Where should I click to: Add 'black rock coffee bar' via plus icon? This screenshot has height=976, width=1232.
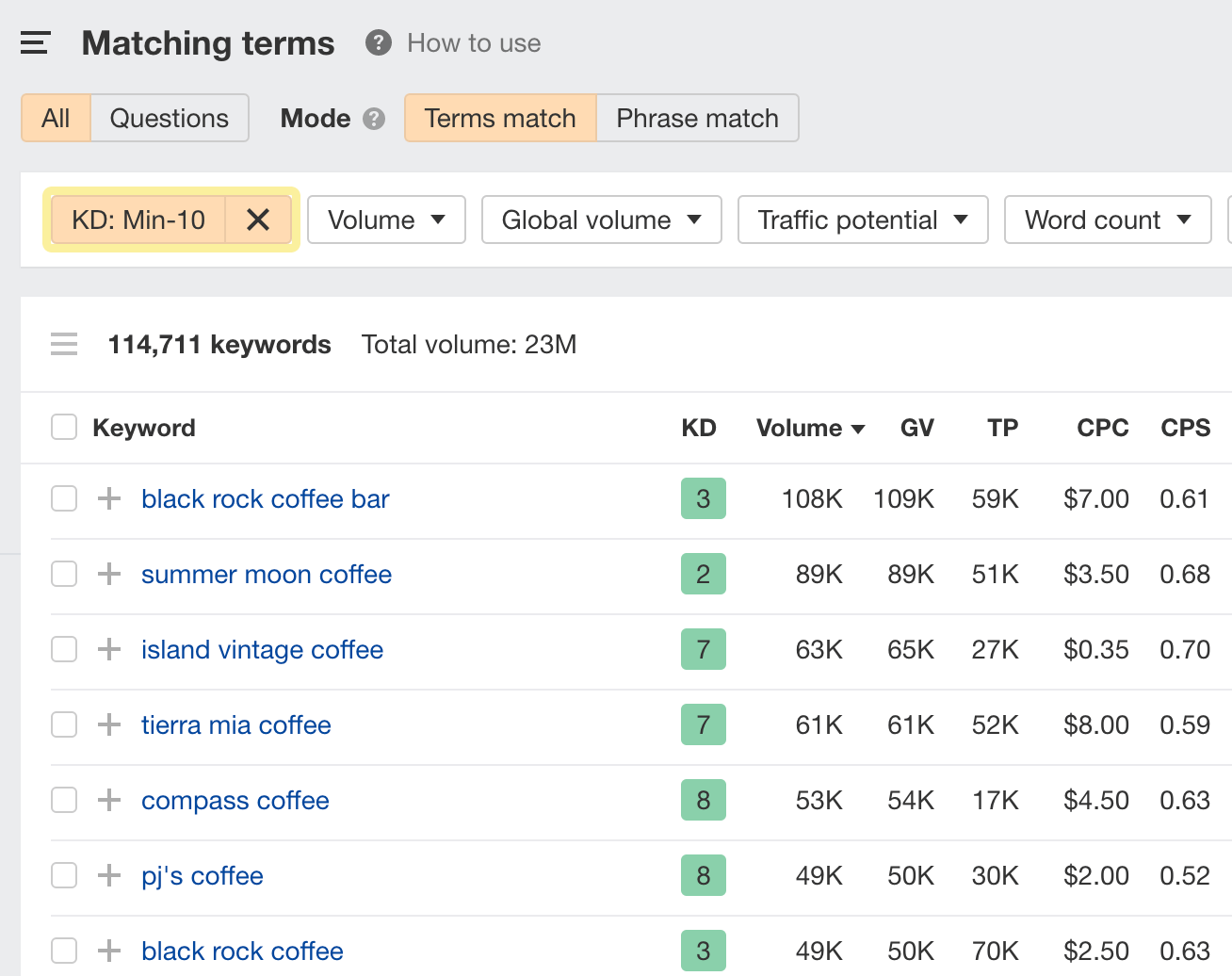pos(109,498)
